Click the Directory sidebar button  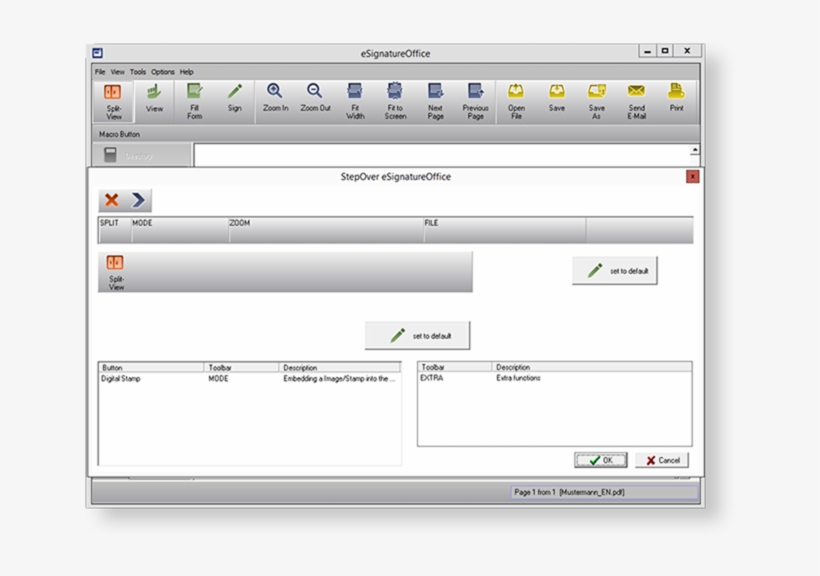point(141,155)
